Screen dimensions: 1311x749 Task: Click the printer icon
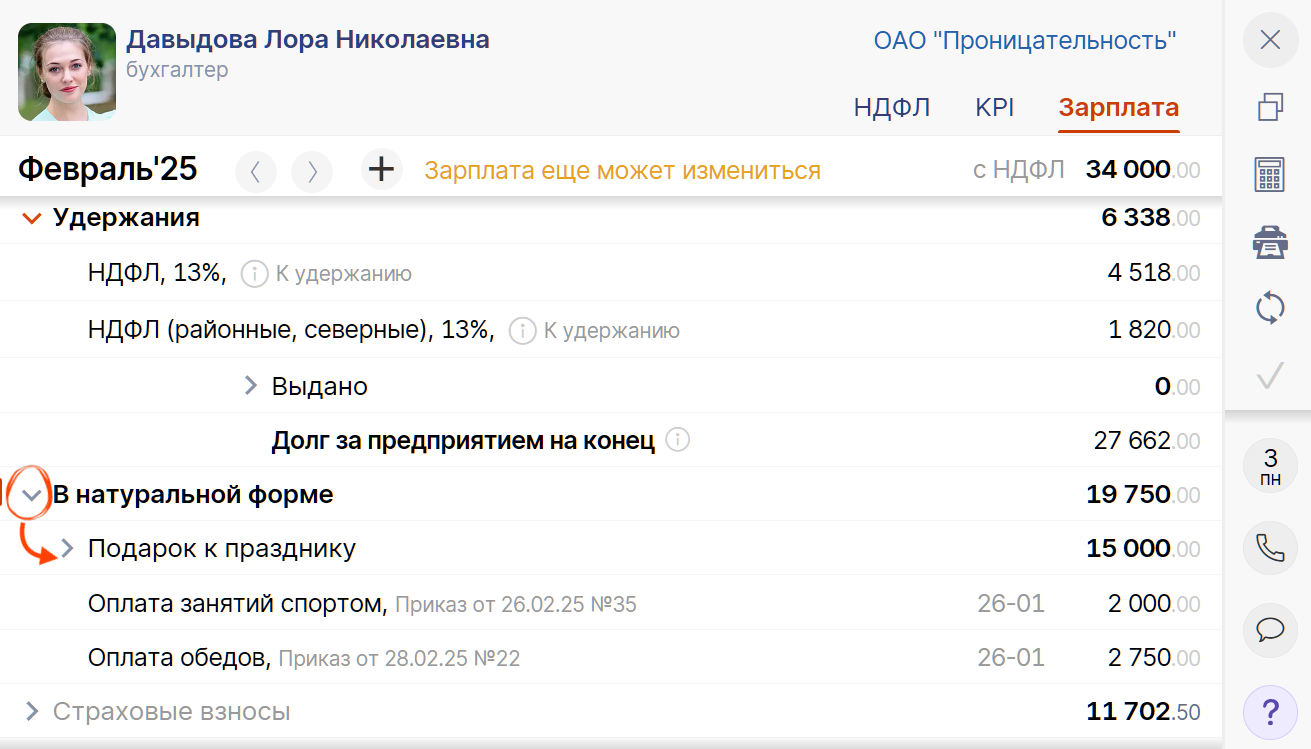tap(1269, 241)
